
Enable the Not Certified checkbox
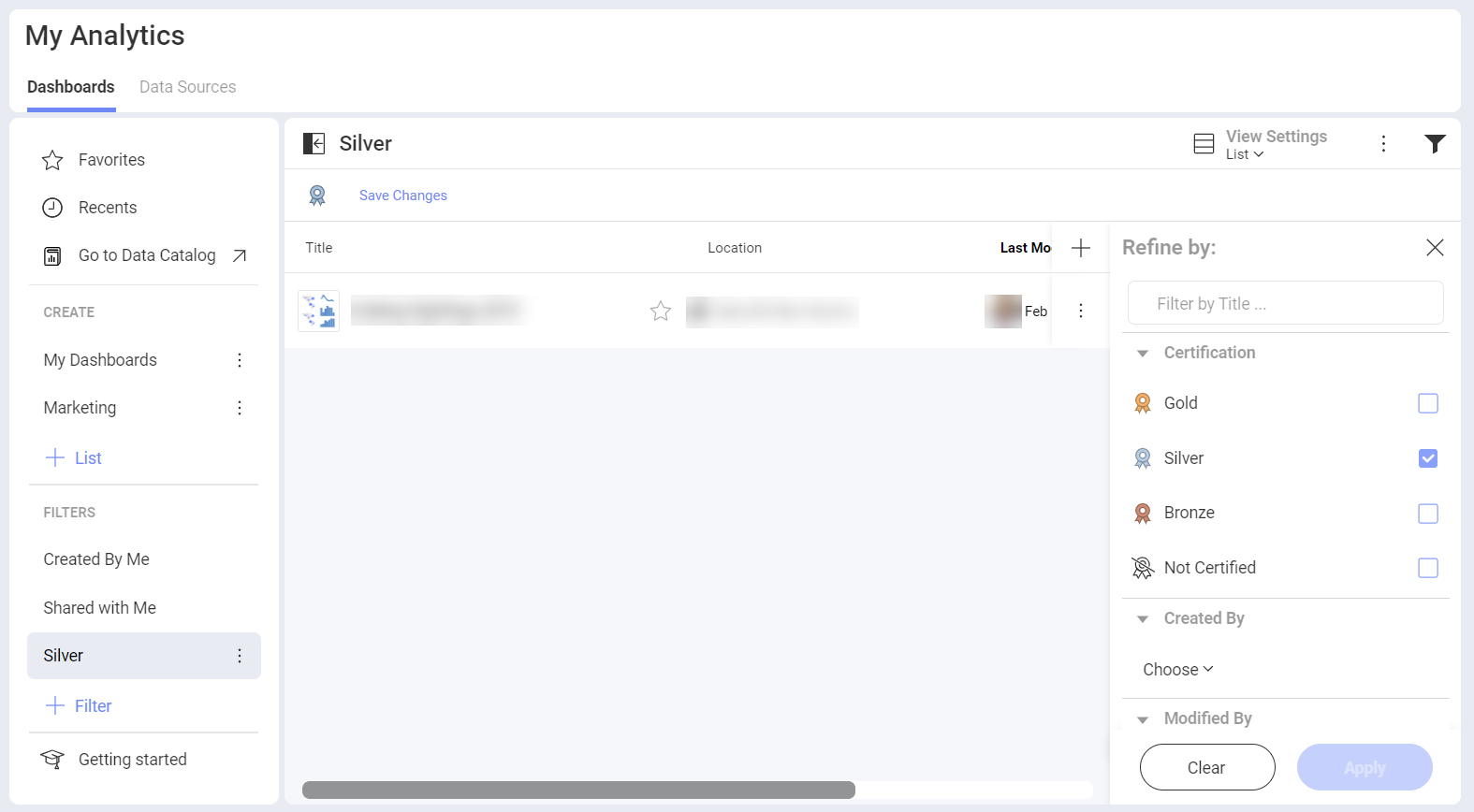[1427, 568]
